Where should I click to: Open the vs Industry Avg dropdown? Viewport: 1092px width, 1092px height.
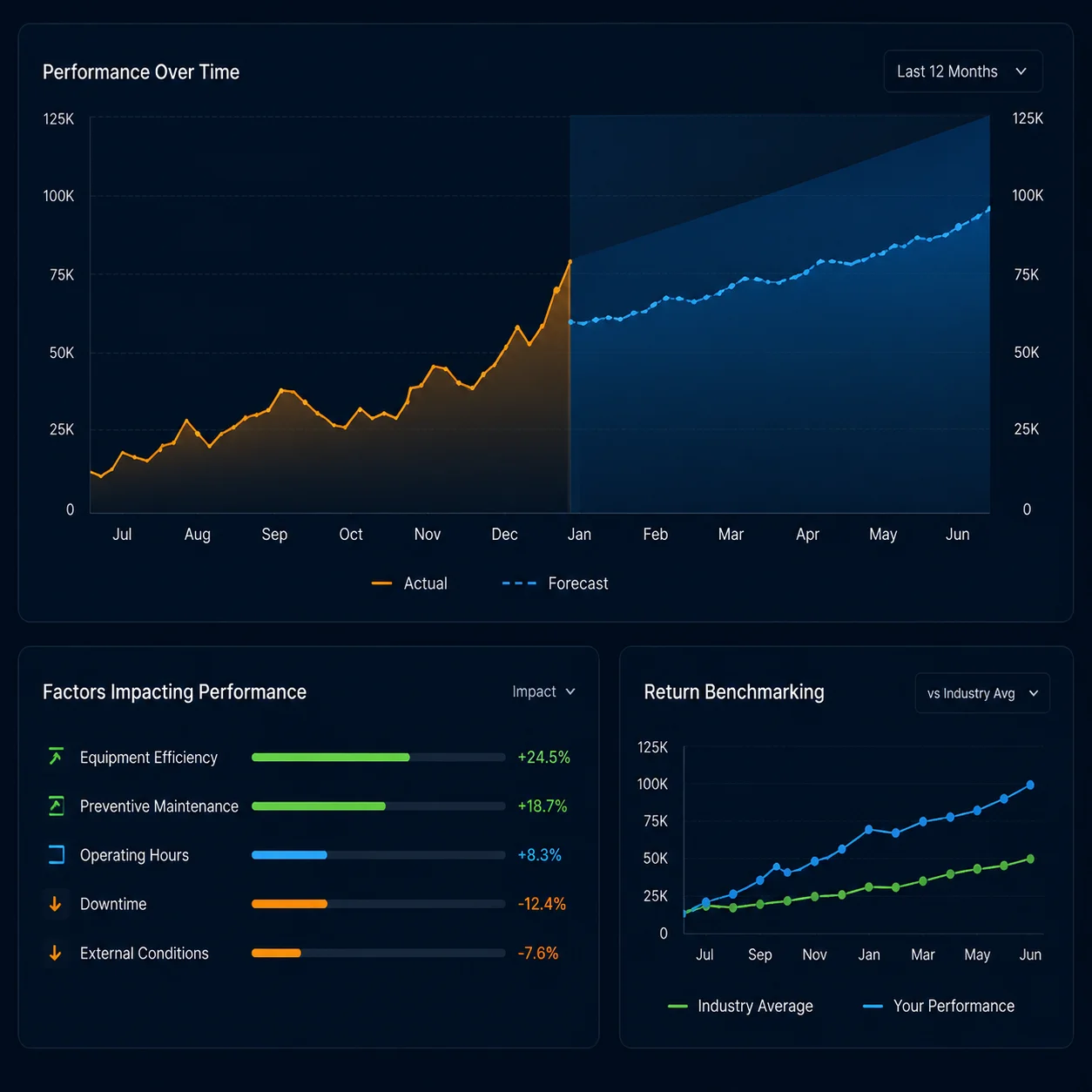tap(982, 693)
